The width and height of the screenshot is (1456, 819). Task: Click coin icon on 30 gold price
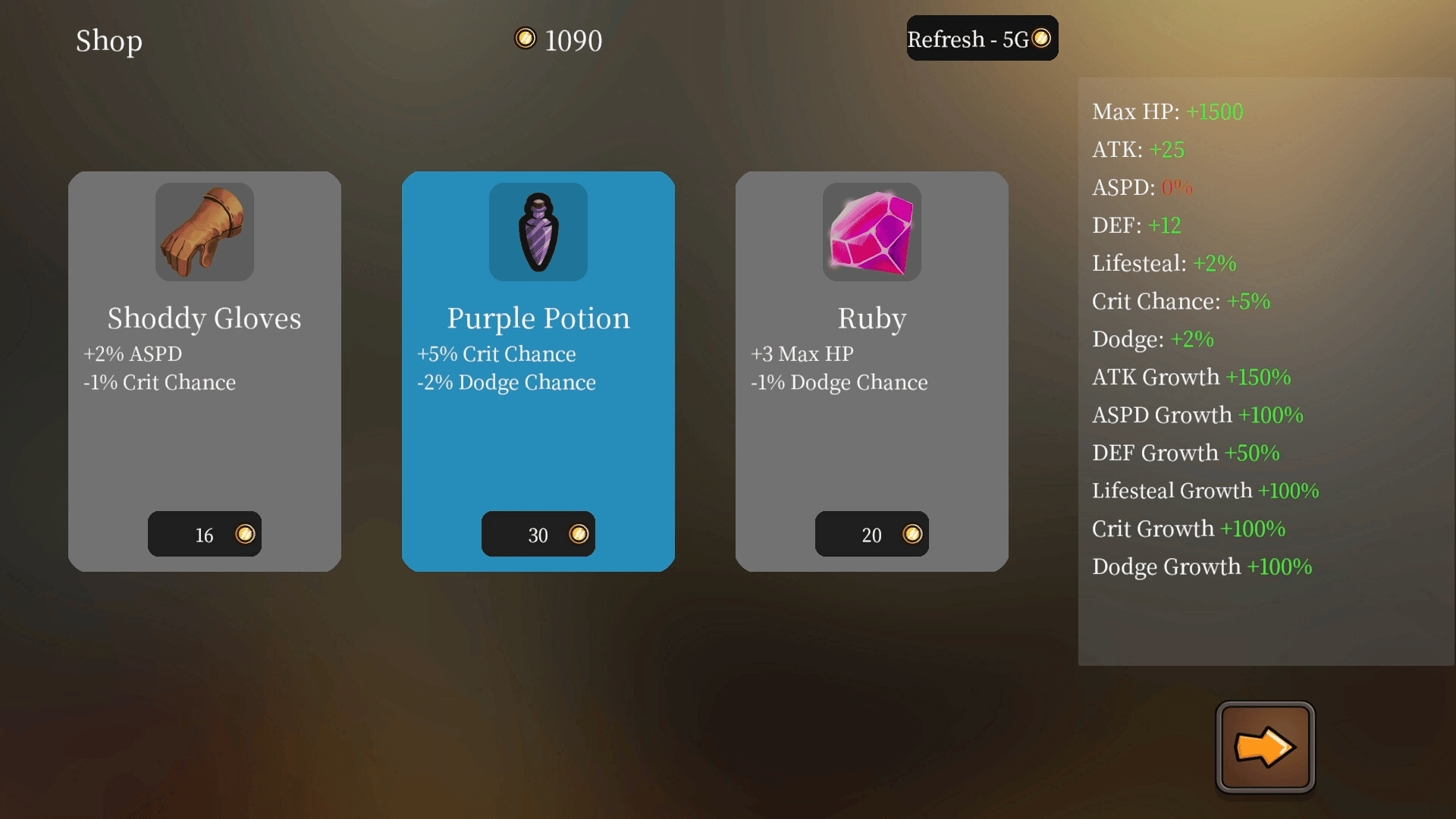[578, 534]
